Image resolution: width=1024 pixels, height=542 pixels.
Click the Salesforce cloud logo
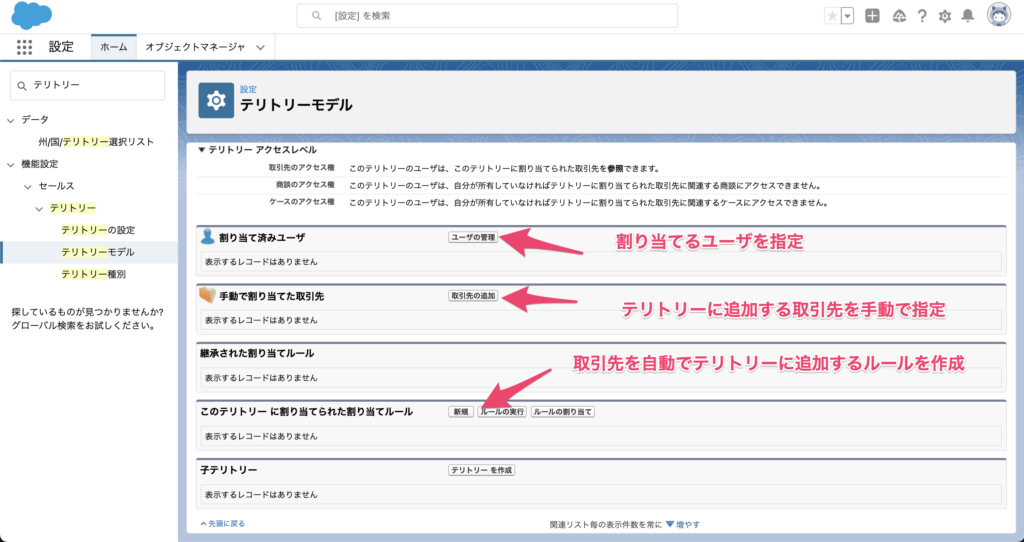(32, 15)
